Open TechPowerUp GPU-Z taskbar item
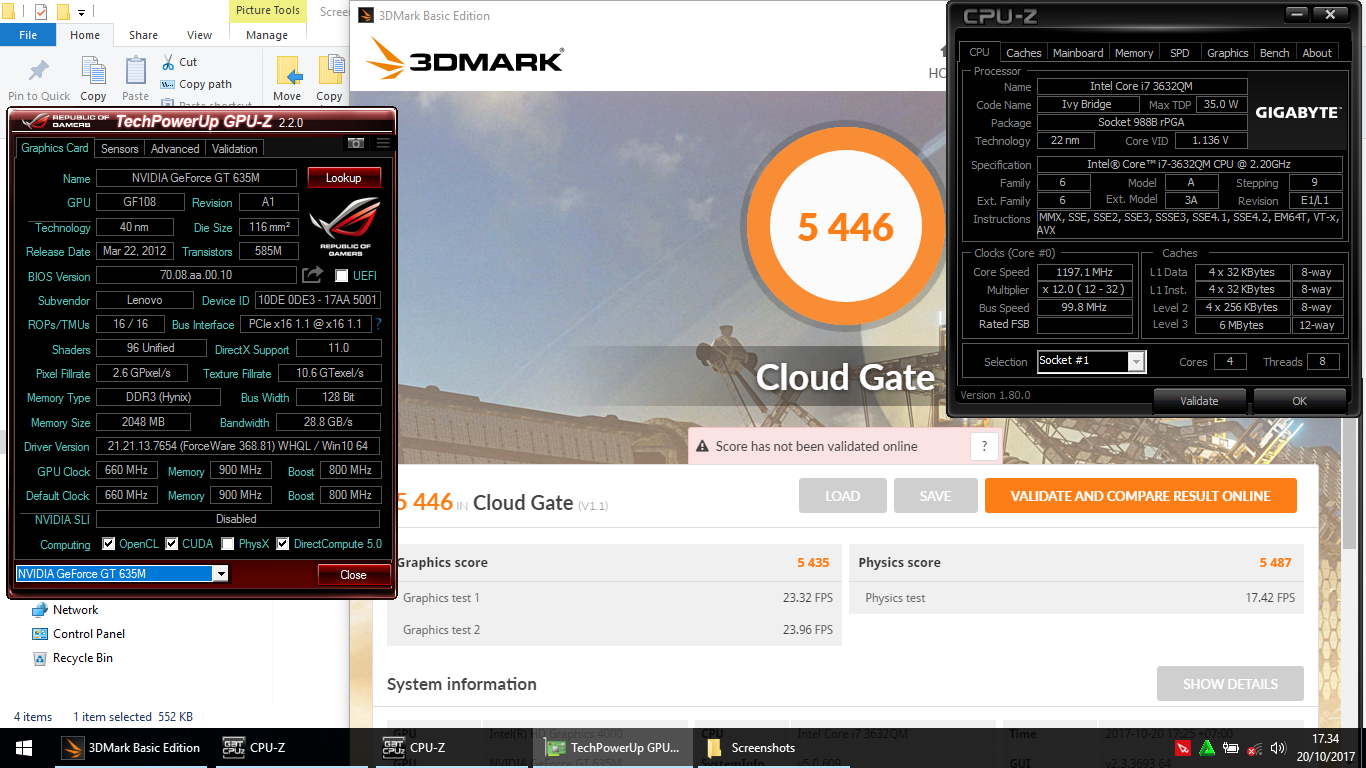Viewport: 1366px width, 768px height. (x=612, y=747)
